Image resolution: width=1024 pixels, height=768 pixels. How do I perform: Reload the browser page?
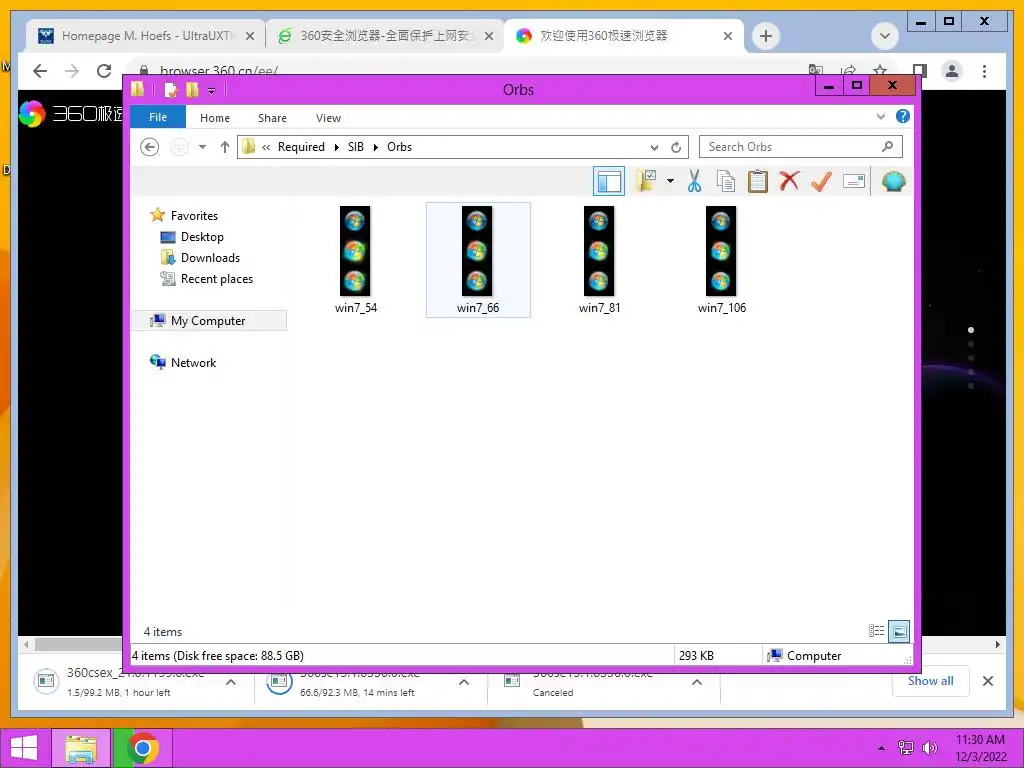[x=104, y=71]
